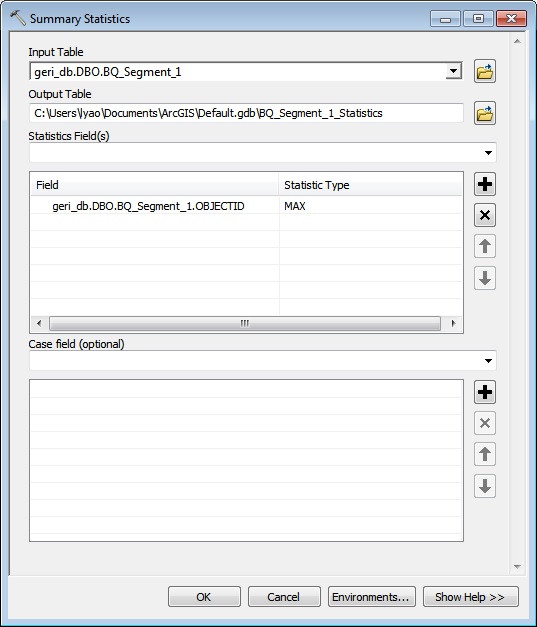Open Input Table dropdown arrow

[x=453, y=72]
